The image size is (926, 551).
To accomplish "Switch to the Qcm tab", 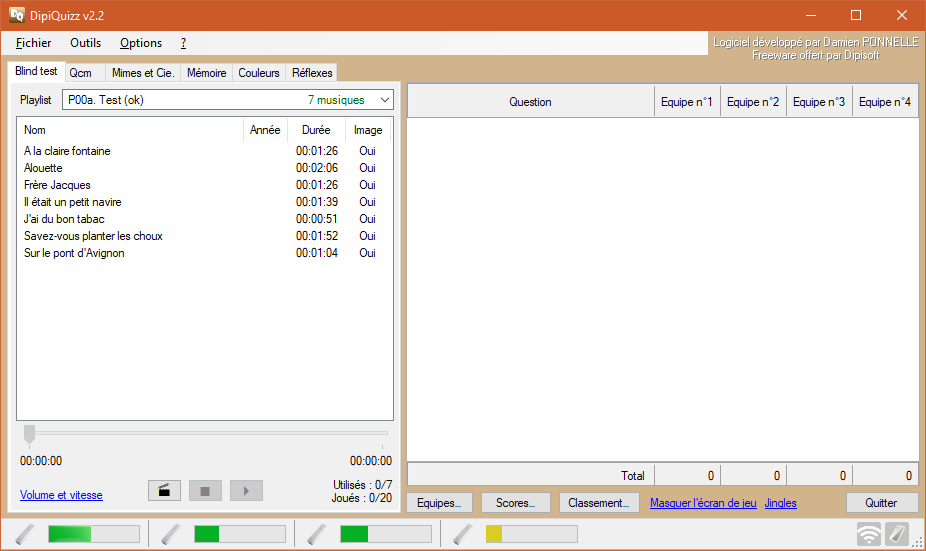I will point(80,73).
